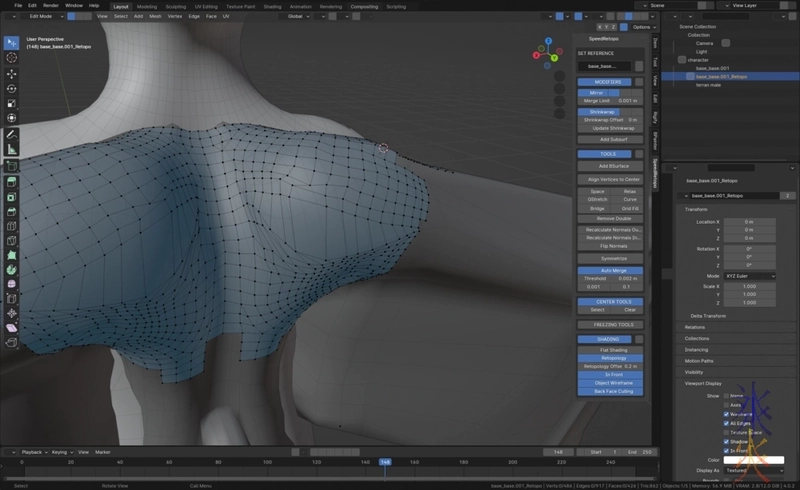
Task: Select the Rotate tool in toolbar
Action: pyautogui.click(x=11, y=88)
